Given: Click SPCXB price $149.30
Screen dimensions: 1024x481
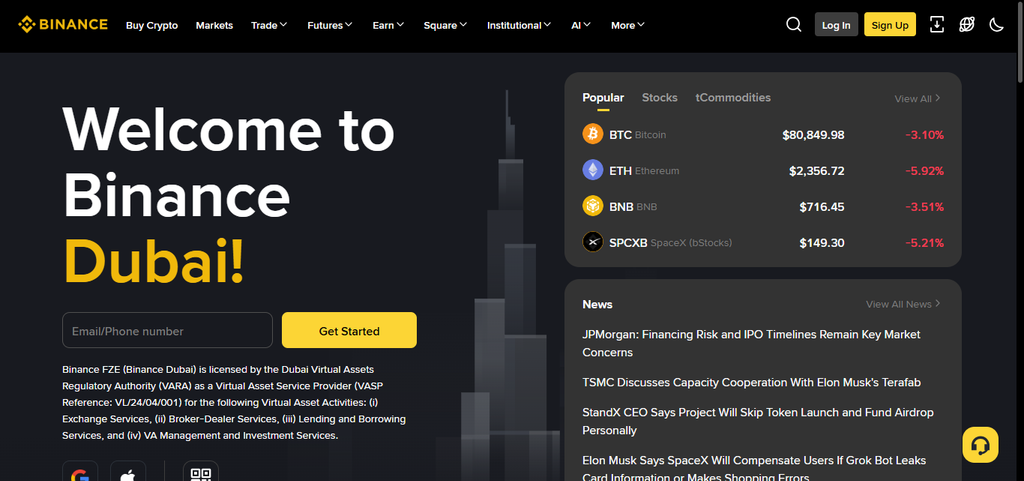Looking at the screenshot, I should (x=822, y=243).
